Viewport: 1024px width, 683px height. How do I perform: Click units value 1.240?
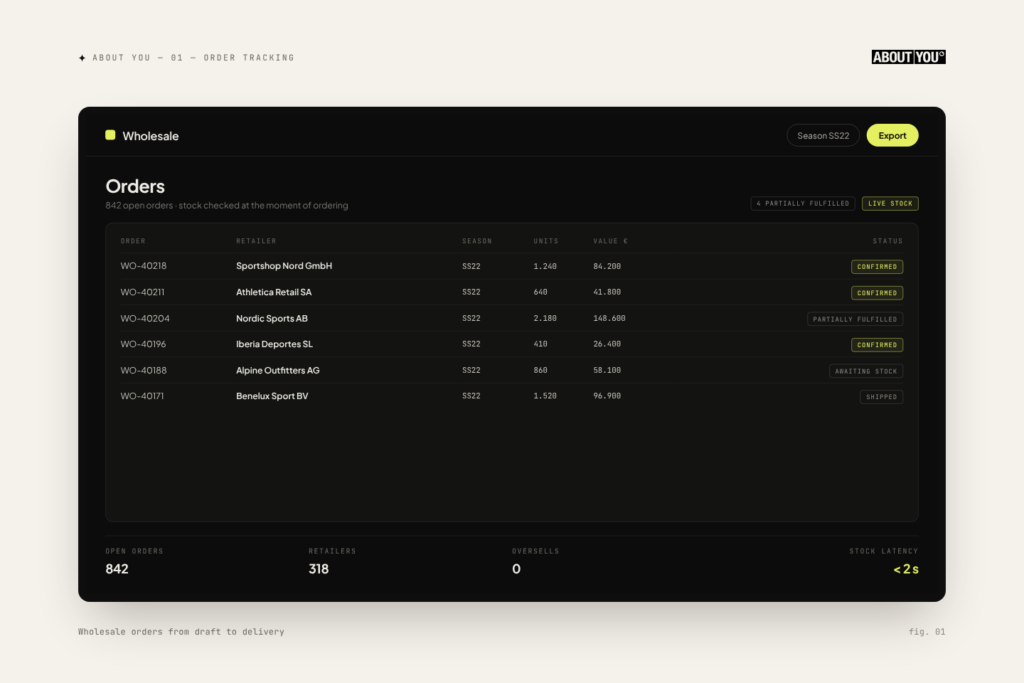click(545, 266)
